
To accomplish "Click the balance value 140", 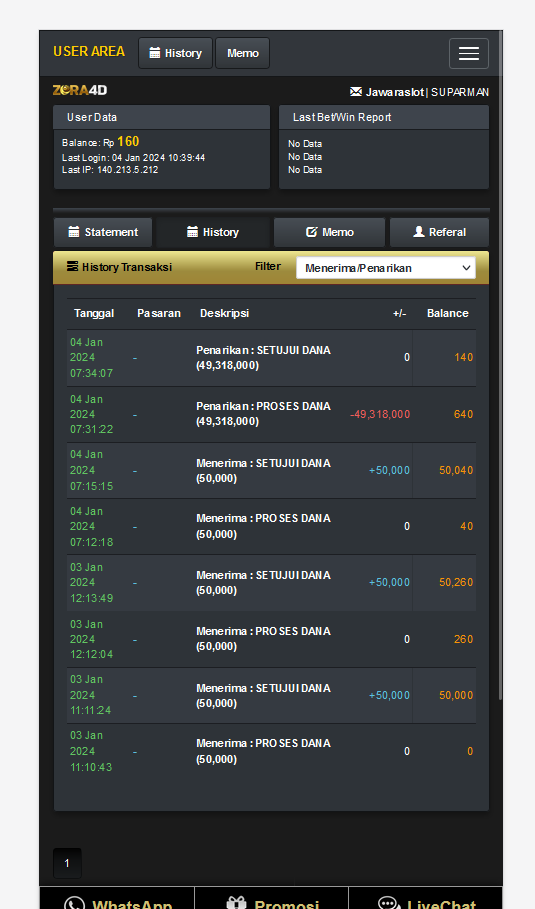I will point(464,357).
